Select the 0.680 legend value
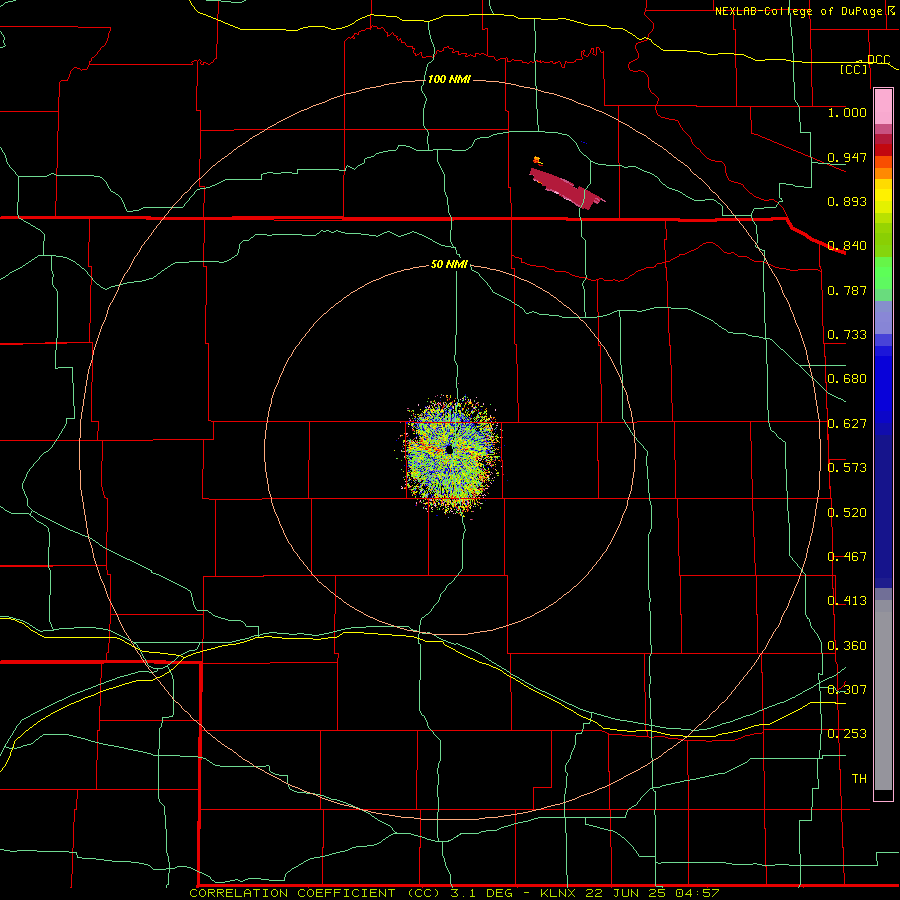The width and height of the screenshot is (900, 900). 847,379
